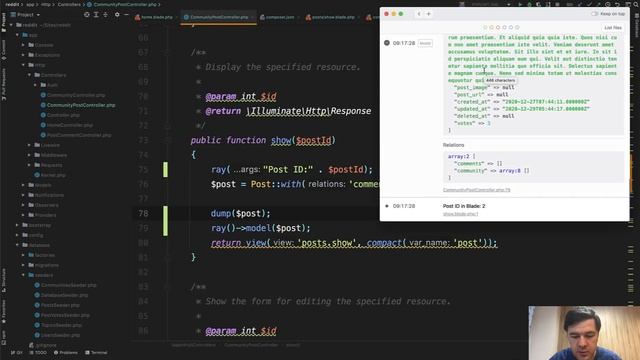640x360 pixels.
Task: Select the .gitignore file in the tree
Action: point(42,345)
